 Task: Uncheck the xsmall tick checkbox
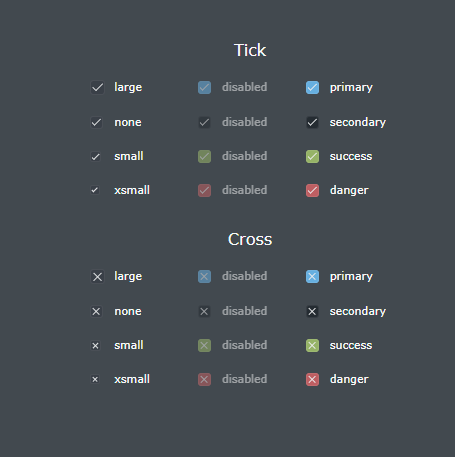pos(95,190)
